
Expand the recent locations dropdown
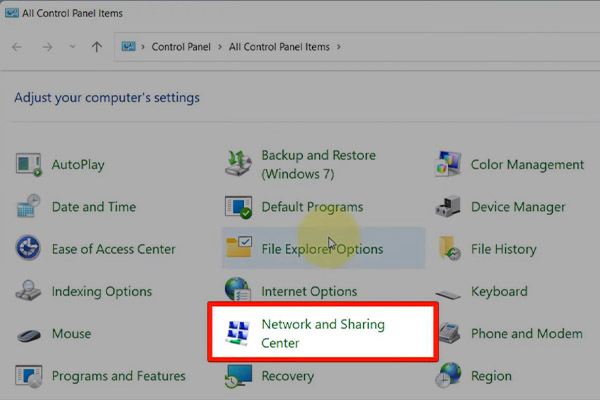coord(72,47)
